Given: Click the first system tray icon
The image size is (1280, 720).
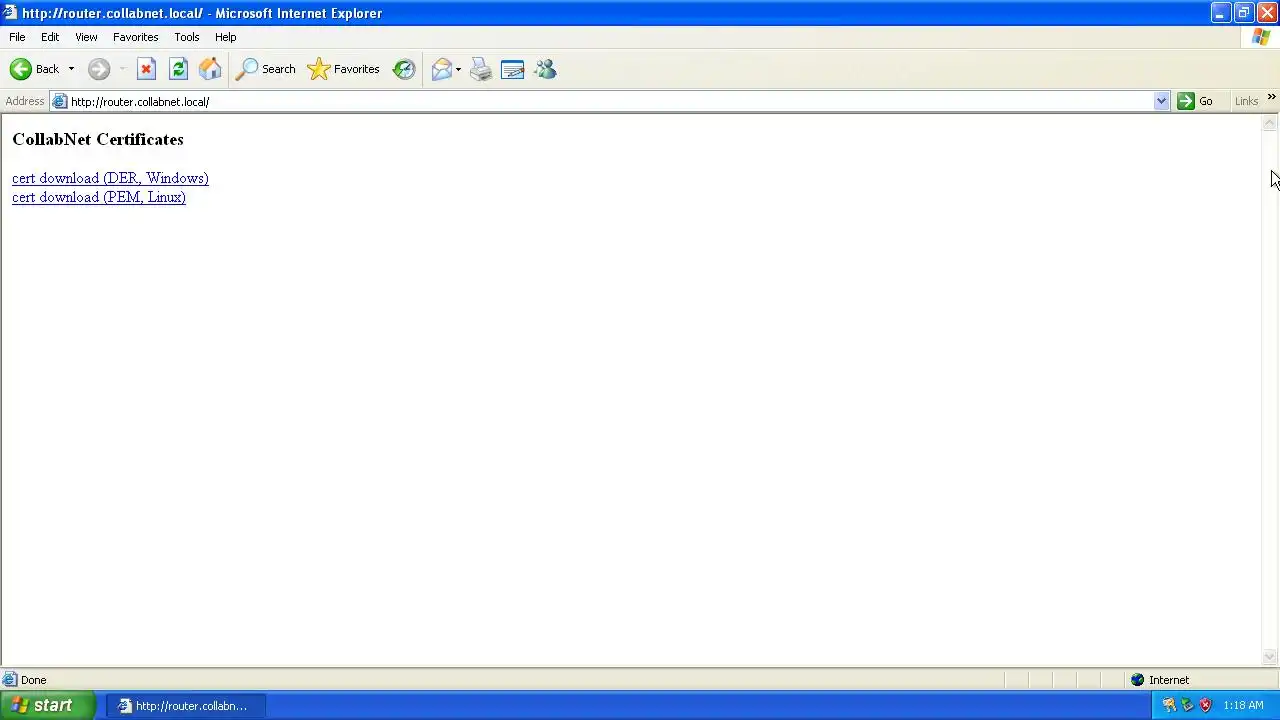Looking at the screenshot, I should coord(1169,705).
